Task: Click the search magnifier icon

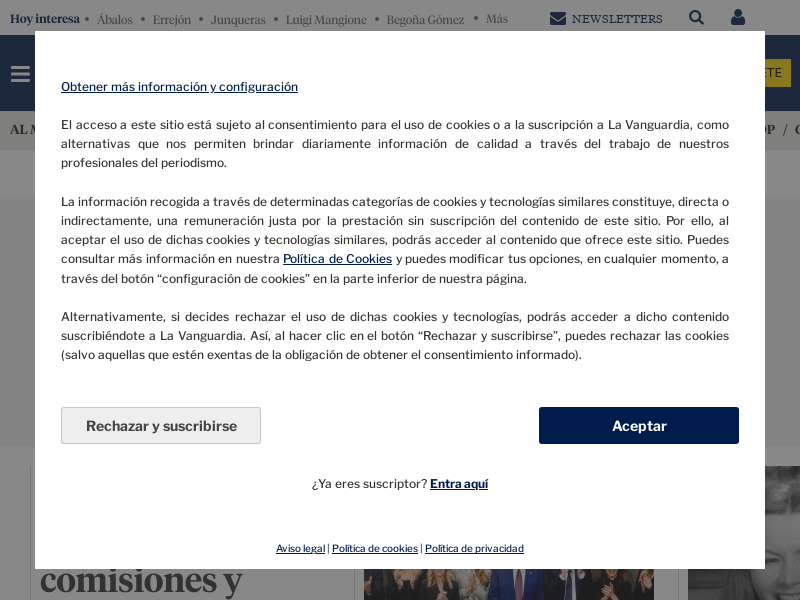Action: click(696, 18)
